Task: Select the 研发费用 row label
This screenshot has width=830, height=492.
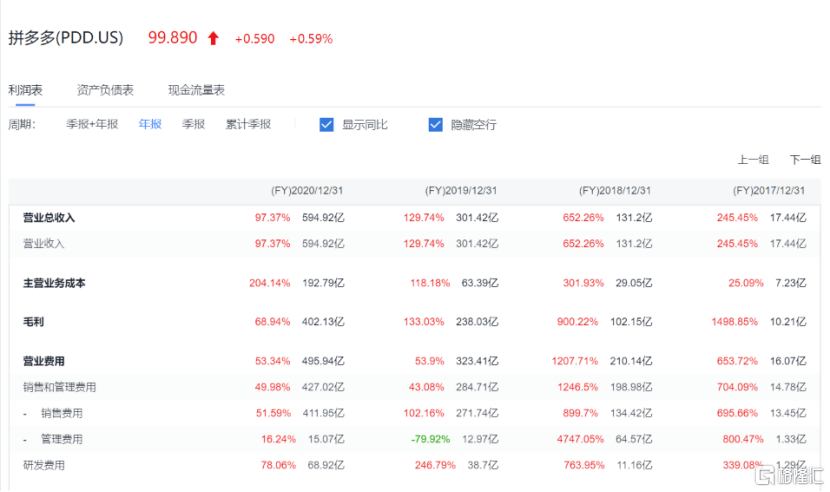Action: (x=43, y=465)
